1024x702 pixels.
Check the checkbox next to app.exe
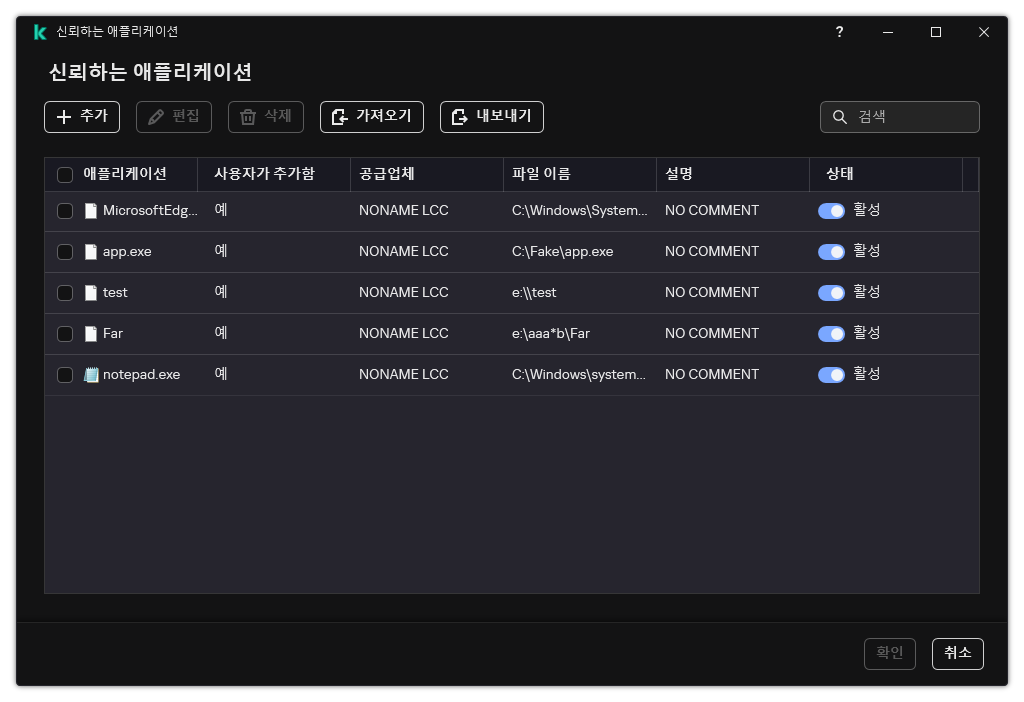[65, 252]
